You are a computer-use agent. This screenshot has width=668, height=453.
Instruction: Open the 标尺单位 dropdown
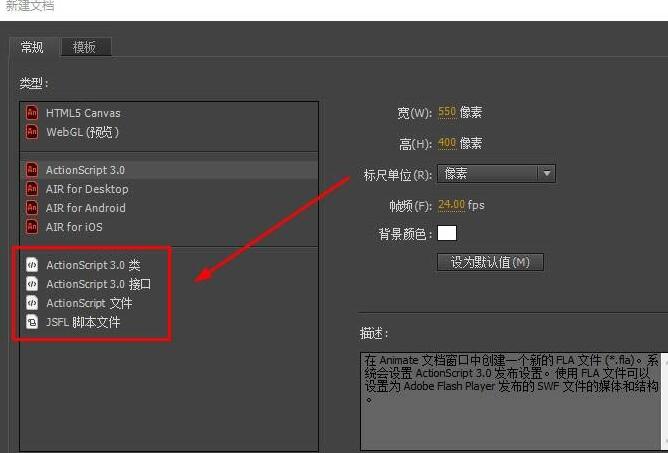click(496, 173)
